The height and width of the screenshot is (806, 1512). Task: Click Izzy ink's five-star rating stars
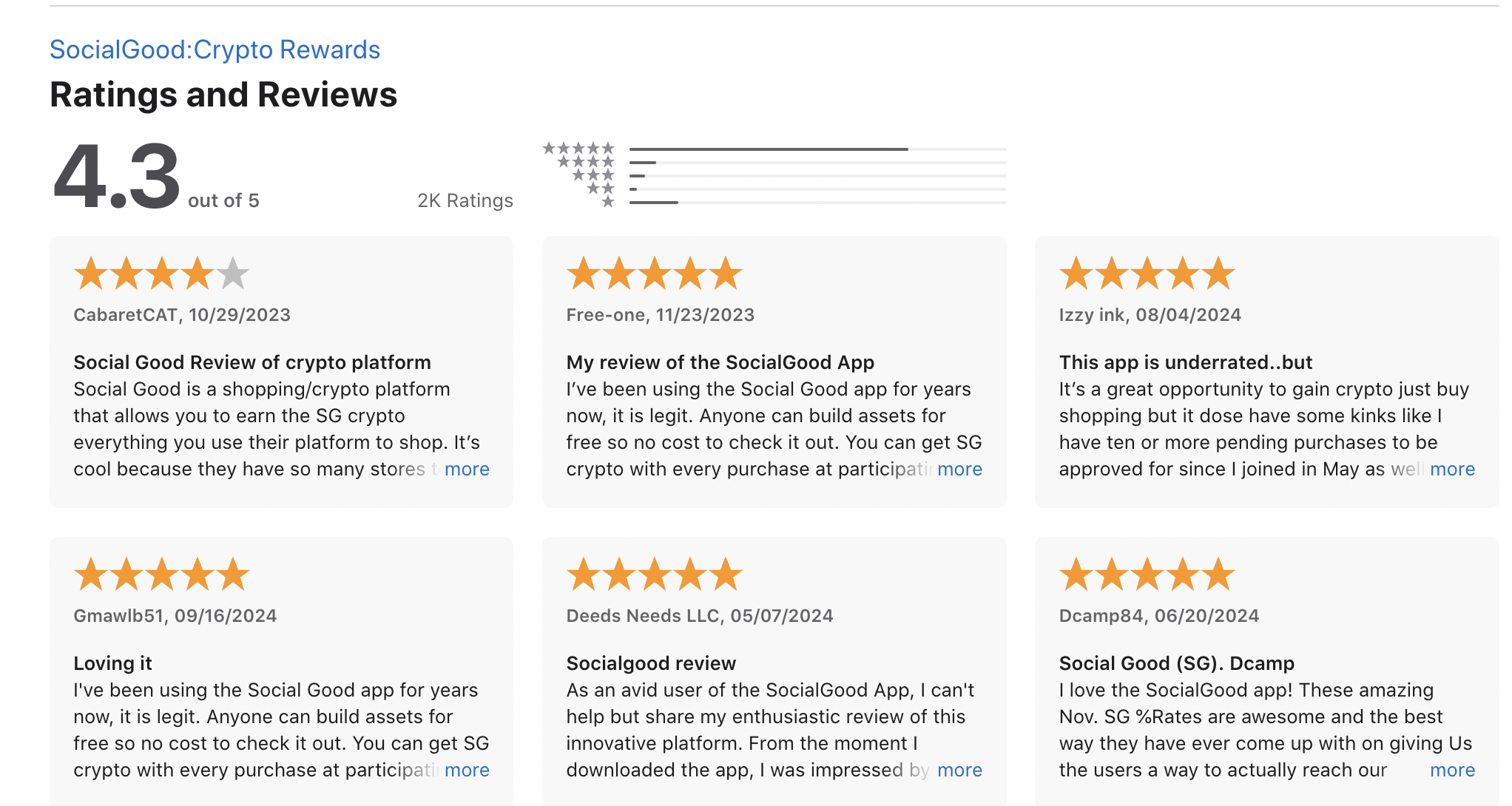click(1147, 274)
